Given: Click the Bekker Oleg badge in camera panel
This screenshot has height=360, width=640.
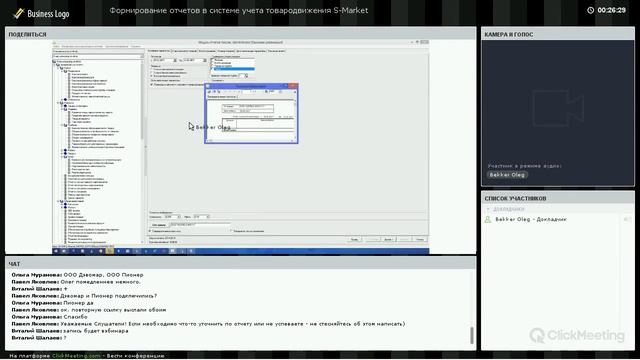Looking at the screenshot, I should [x=507, y=175].
